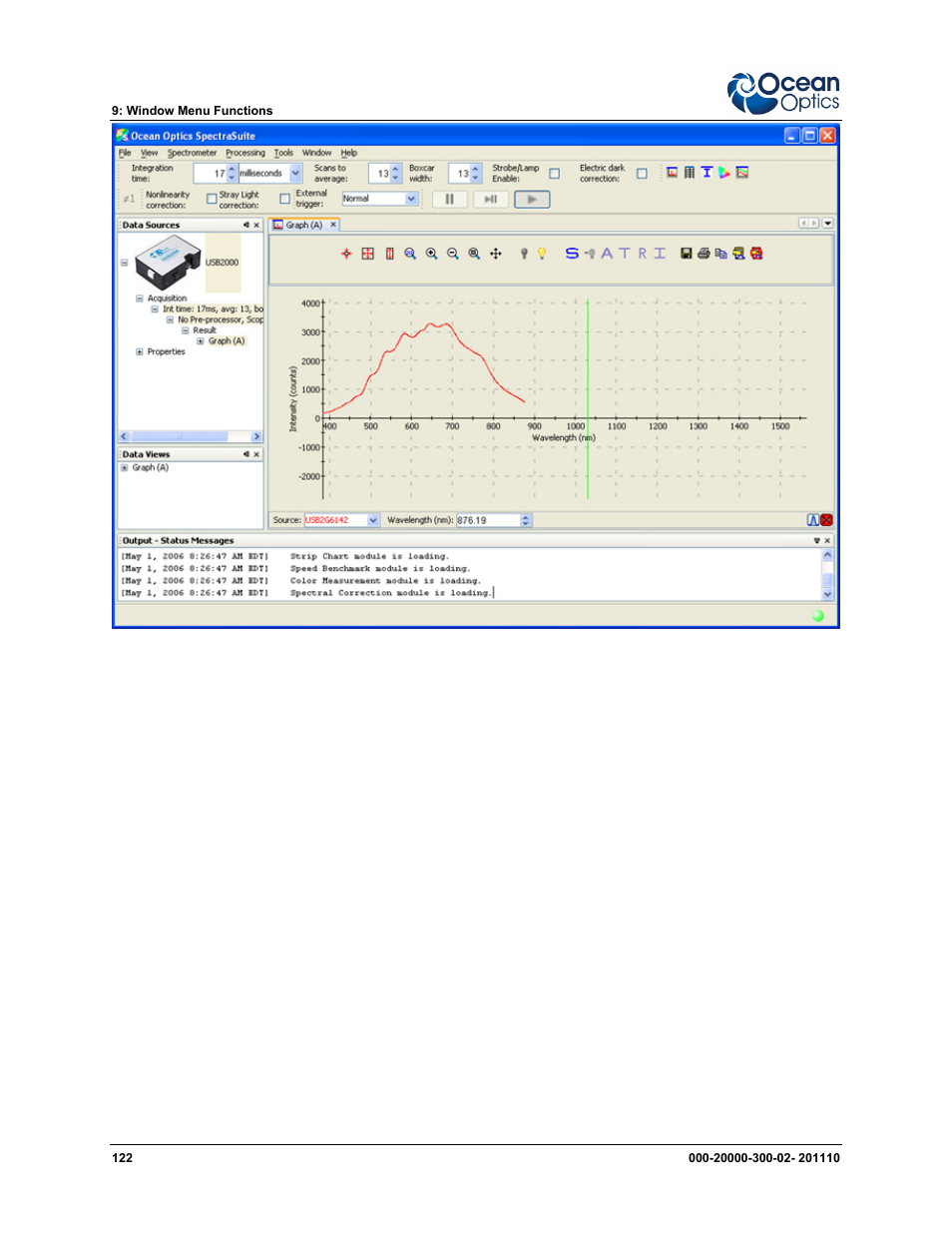Viewport: 952px width, 1233px height.
Task: Open the Spectrometer menu
Action: click(x=193, y=153)
